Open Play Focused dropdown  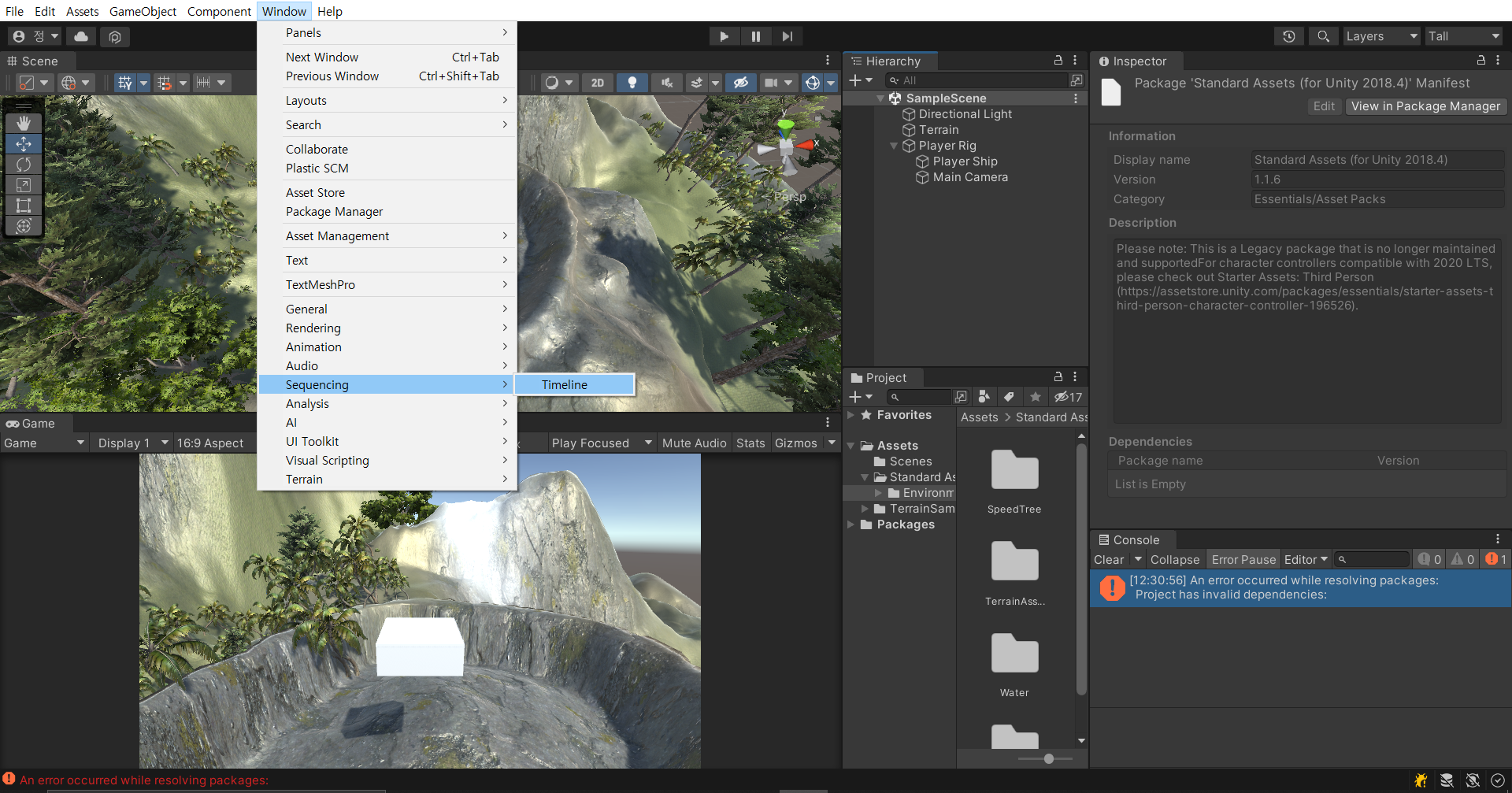pos(602,443)
